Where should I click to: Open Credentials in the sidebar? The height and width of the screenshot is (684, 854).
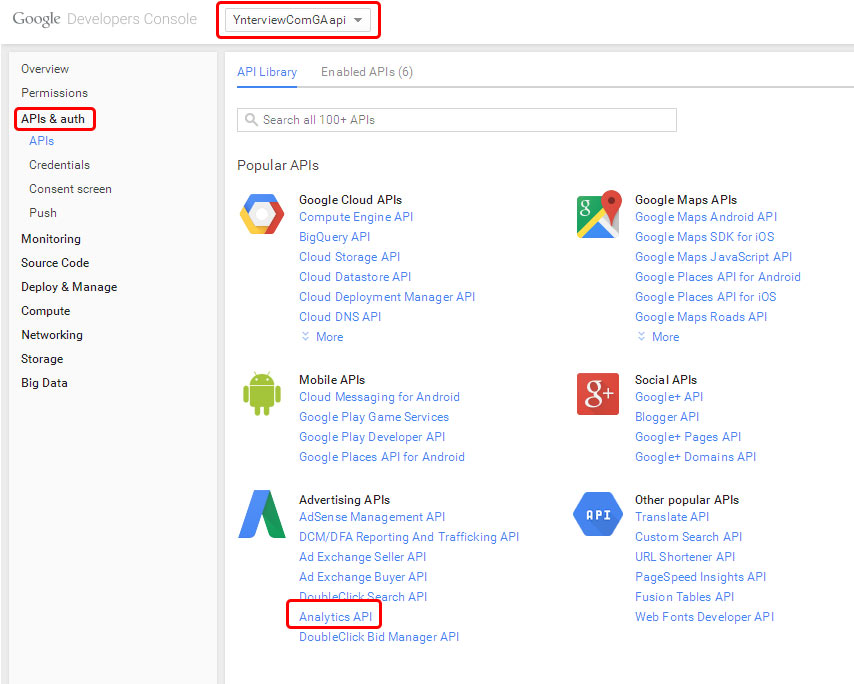pos(59,164)
